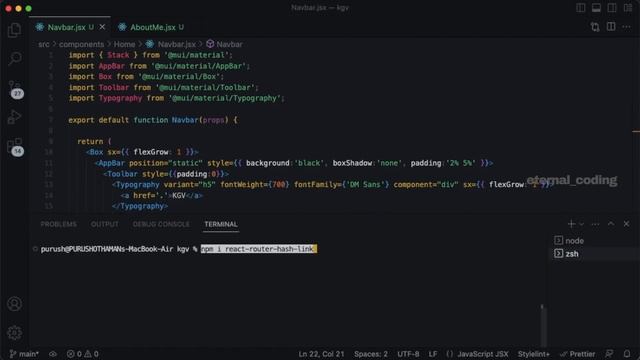Open the launch profile dropdown arrow beside plus

582,224
